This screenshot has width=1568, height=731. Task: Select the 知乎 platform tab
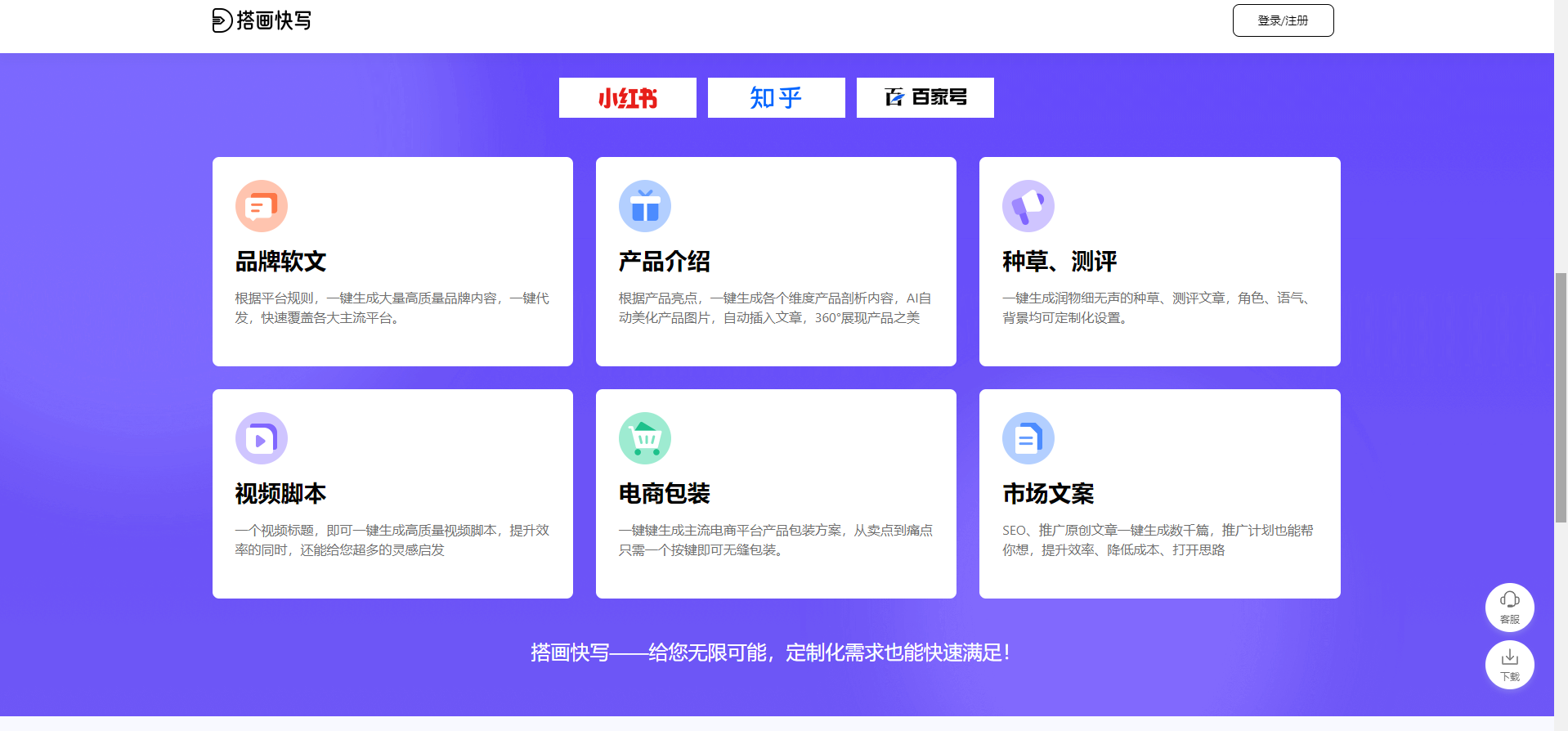tap(777, 98)
